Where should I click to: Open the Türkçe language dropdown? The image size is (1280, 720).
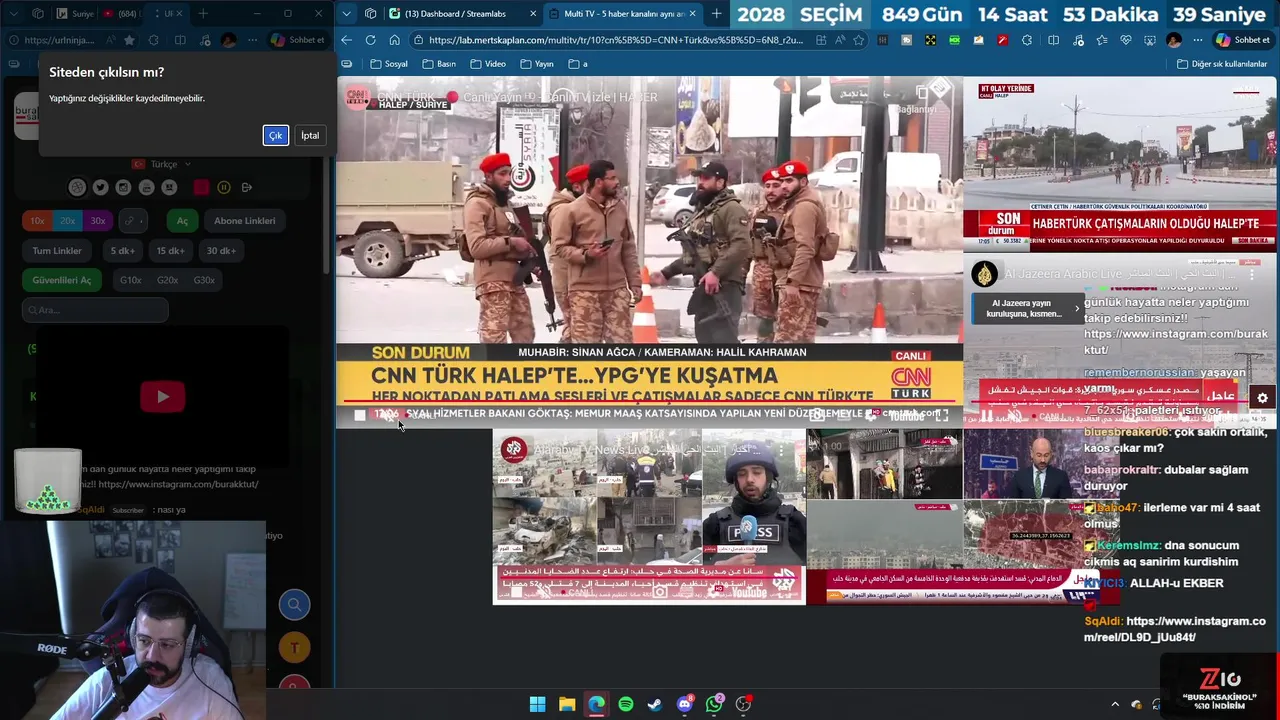tap(163, 164)
